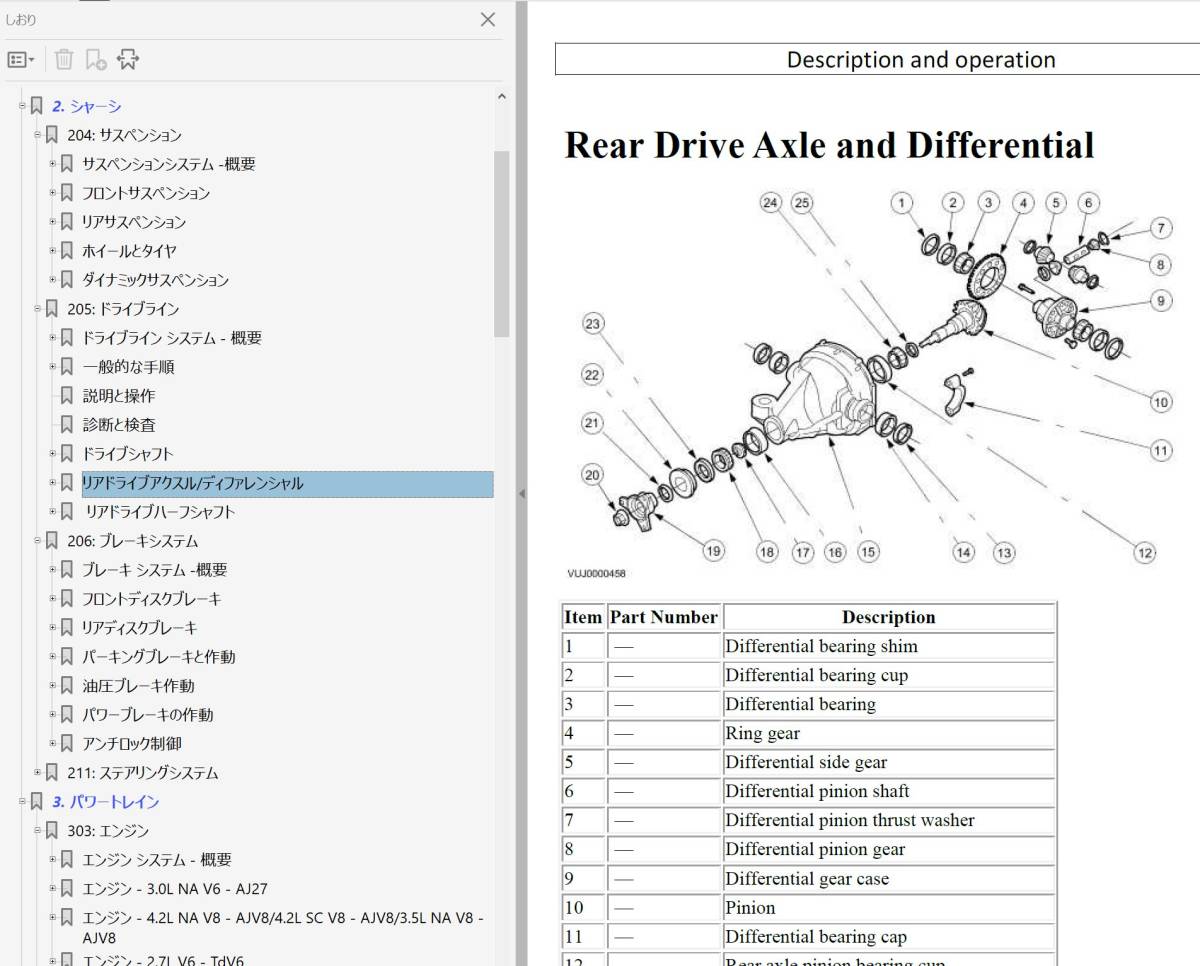This screenshot has height=966, width=1200.
Task: Find current bookmark star icon
Action: point(128,60)
